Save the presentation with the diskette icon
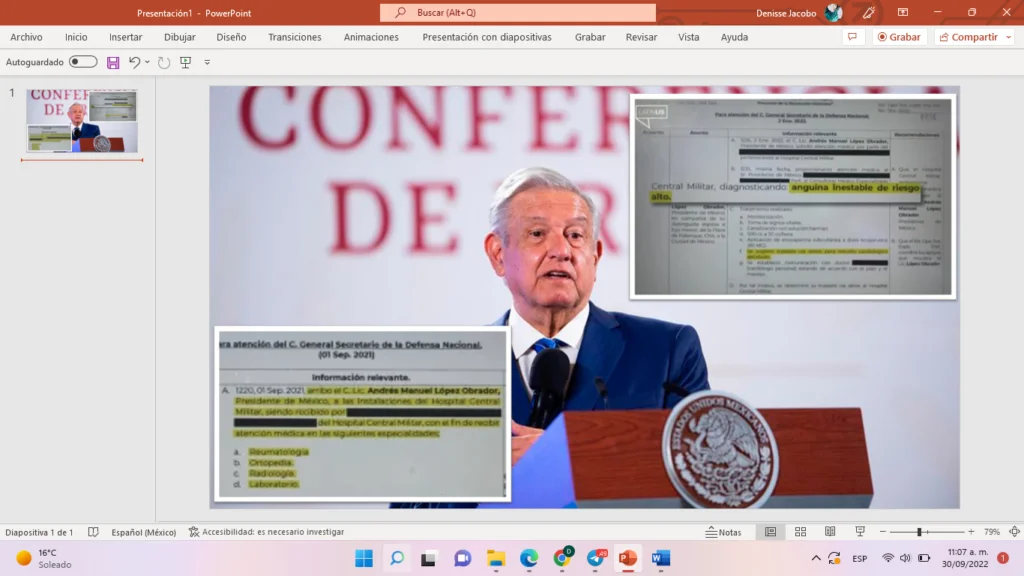The height and width of the screenshot is (576, 1024). point(113,63)
